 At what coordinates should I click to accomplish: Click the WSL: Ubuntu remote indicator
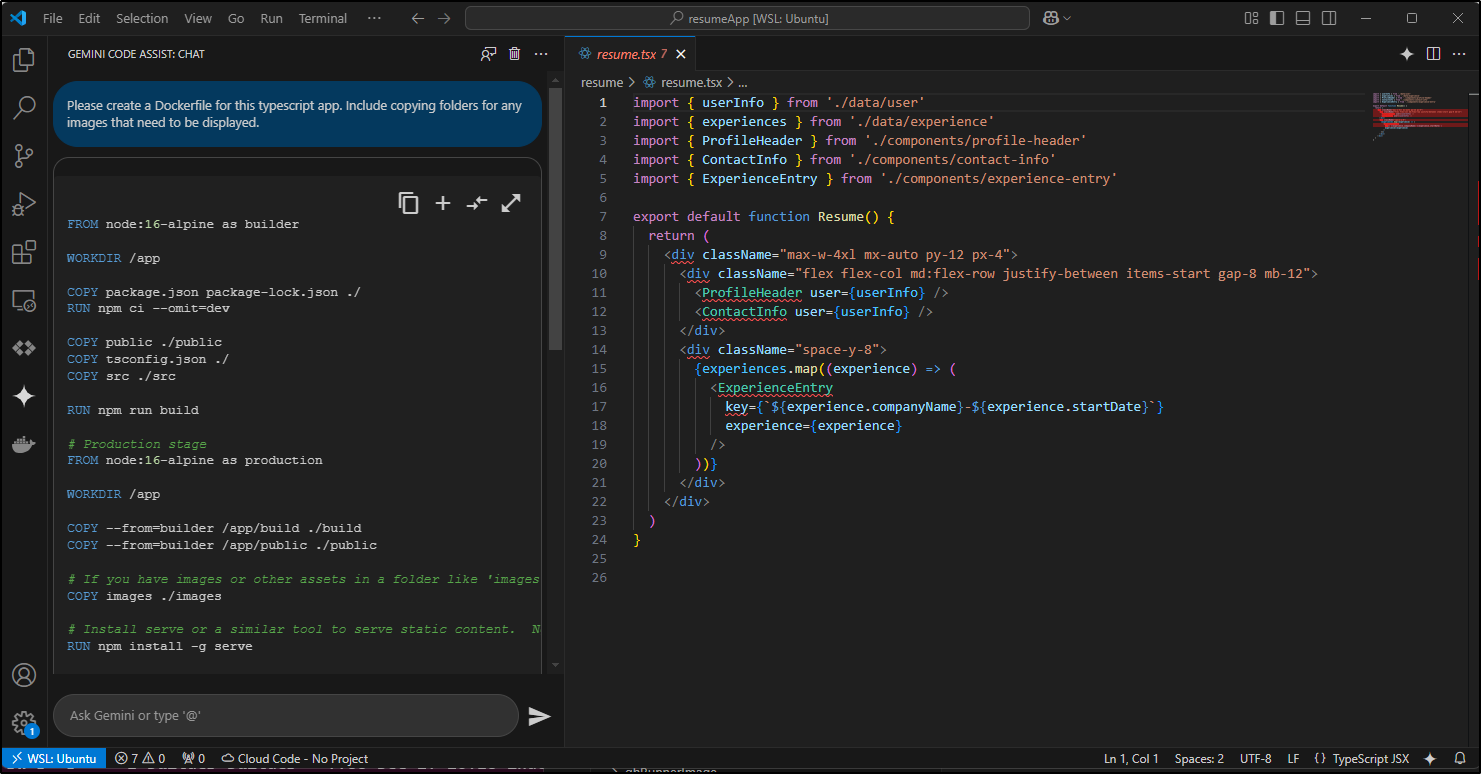[54, 758]
